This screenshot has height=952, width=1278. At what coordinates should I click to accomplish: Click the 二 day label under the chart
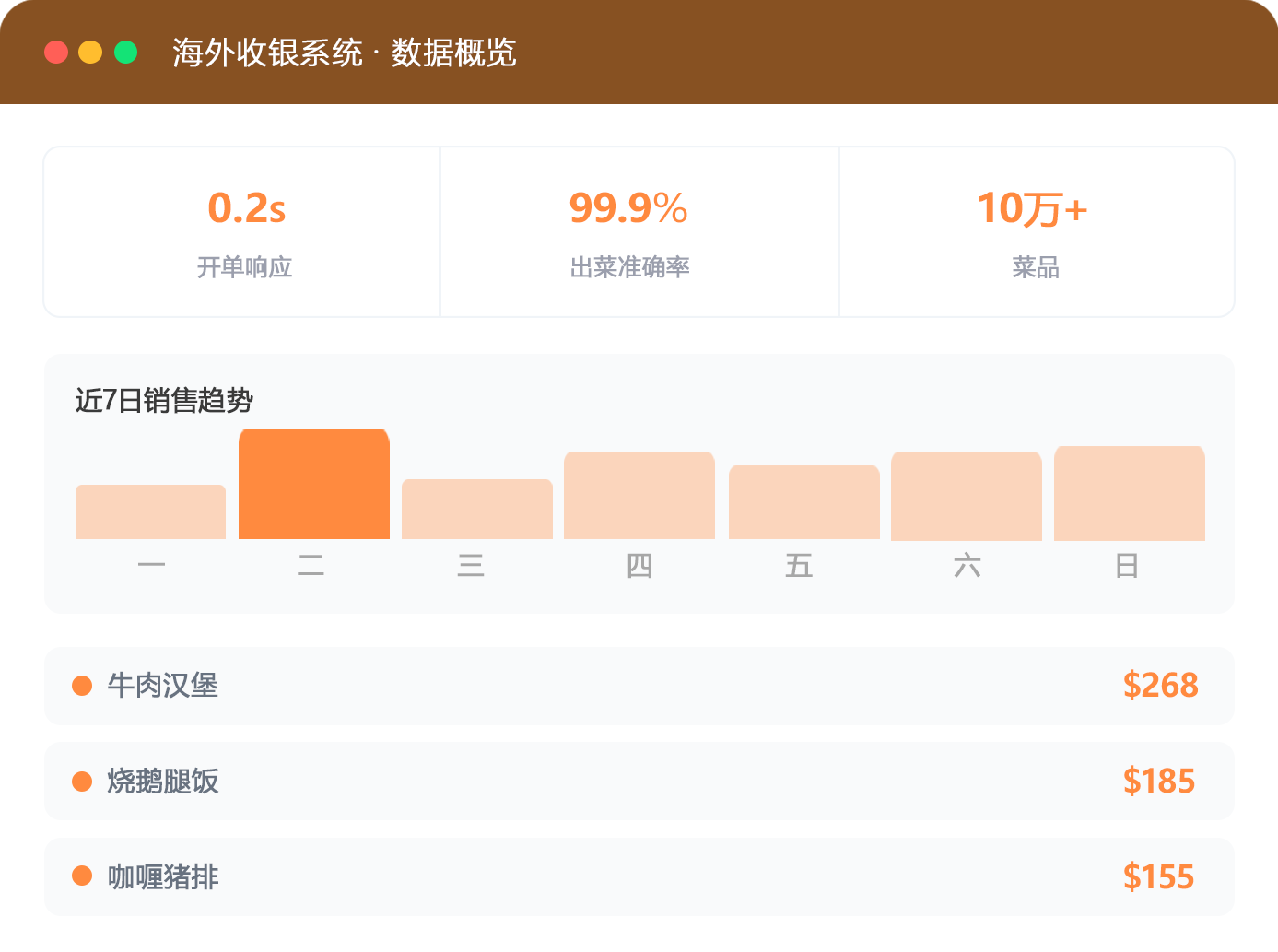pos(311,565)
